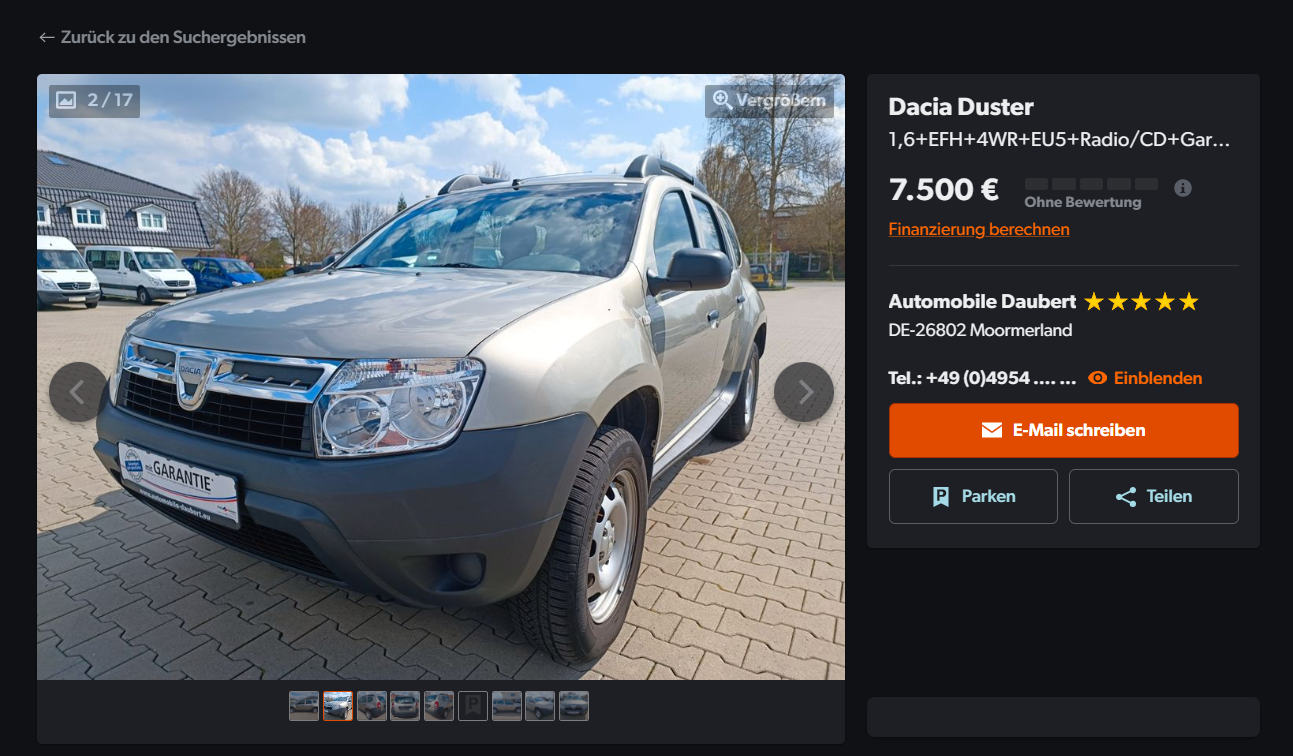
Task: Select the third thumbnail showing rear side view
Action: click(x=372, y=706)
